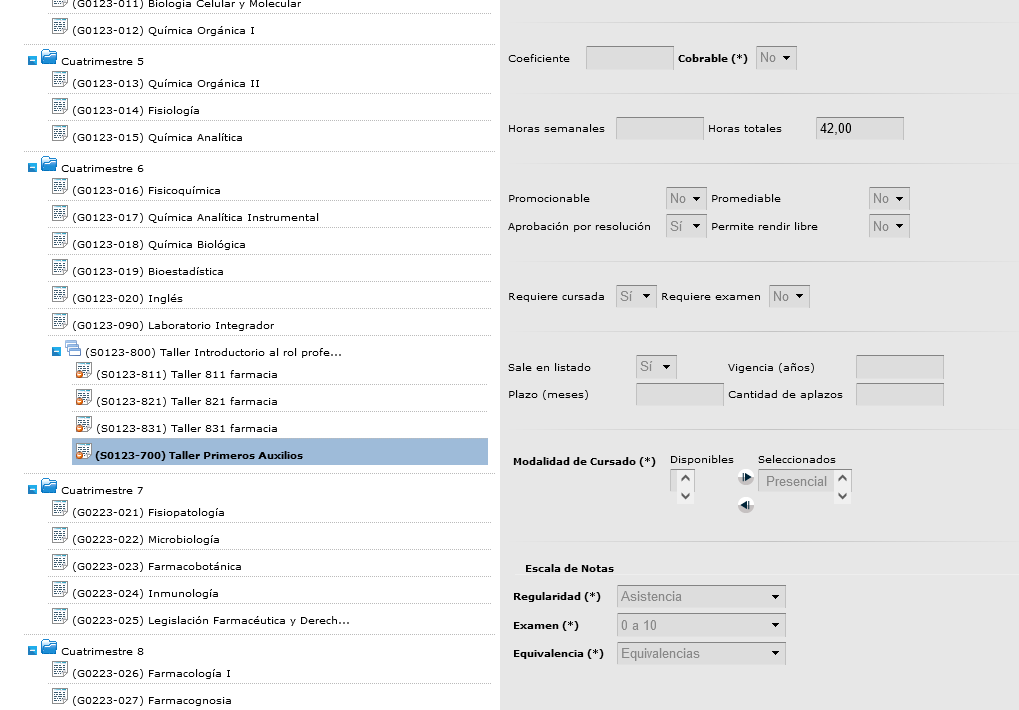The height and width of the screenshot is (710, 1019).
Task: Open the Sale en listado dropdown
Action: (656, 367)
